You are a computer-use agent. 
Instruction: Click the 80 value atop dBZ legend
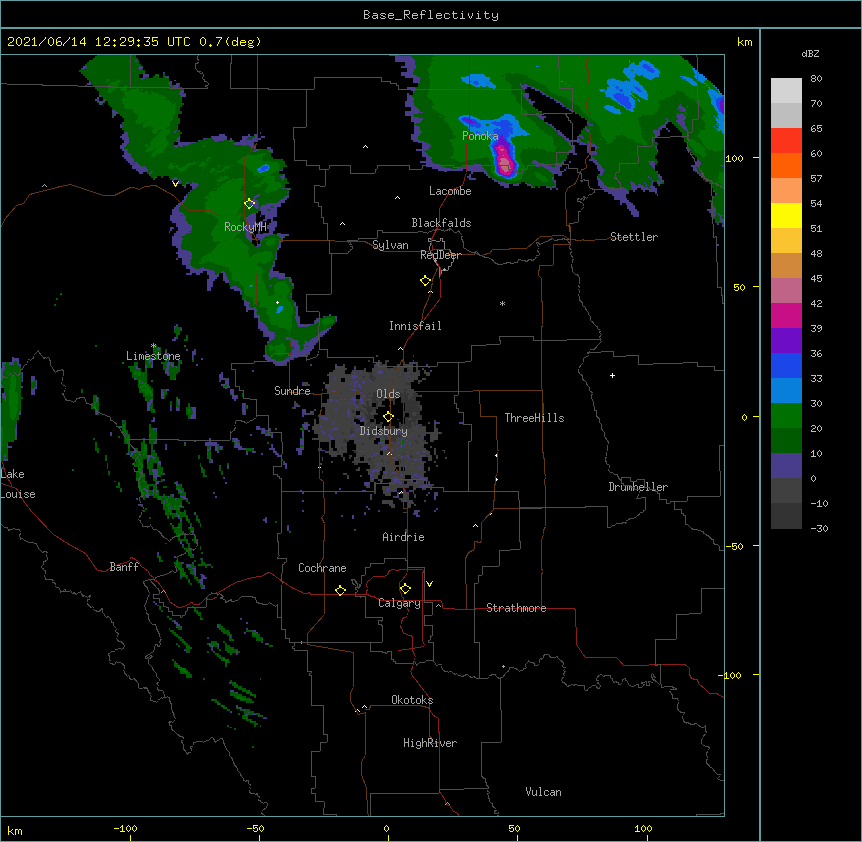[x=816, y=79]
